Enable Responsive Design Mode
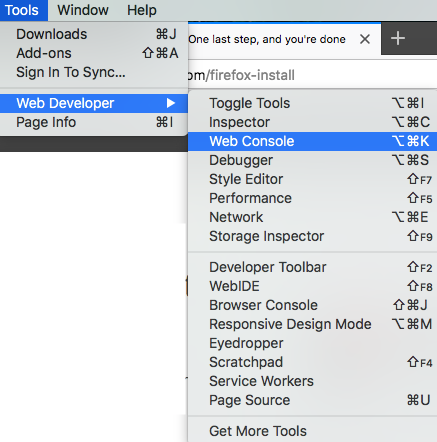437x442 pixels. coord(312,324)
